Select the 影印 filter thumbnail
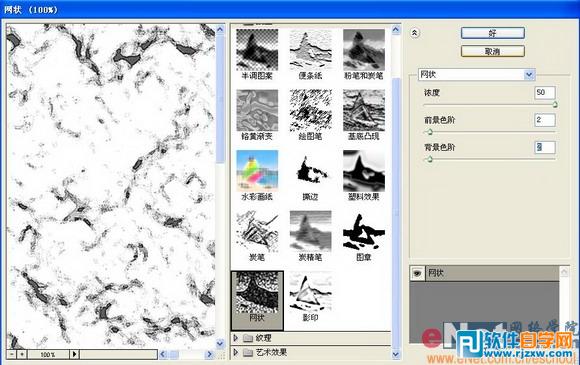580x365 pixels. [310, 292]
